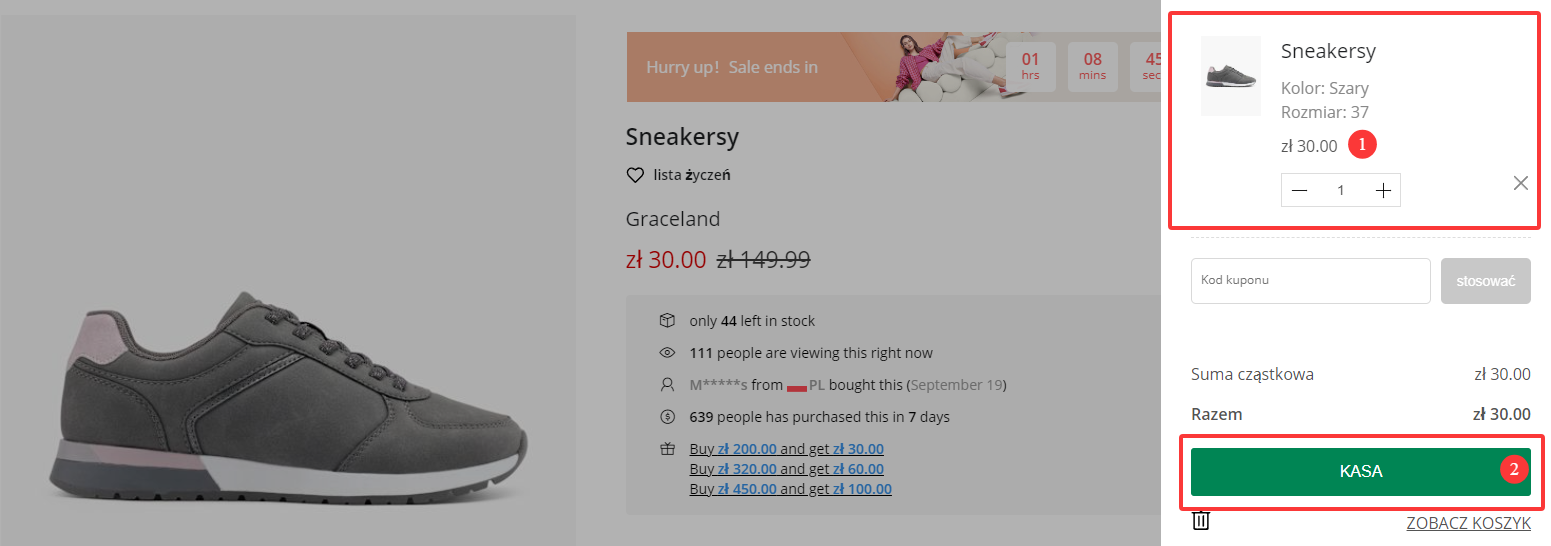Click the trash icon to empty cart
Screen dimensions: 1551x546
coord(1201,521)
